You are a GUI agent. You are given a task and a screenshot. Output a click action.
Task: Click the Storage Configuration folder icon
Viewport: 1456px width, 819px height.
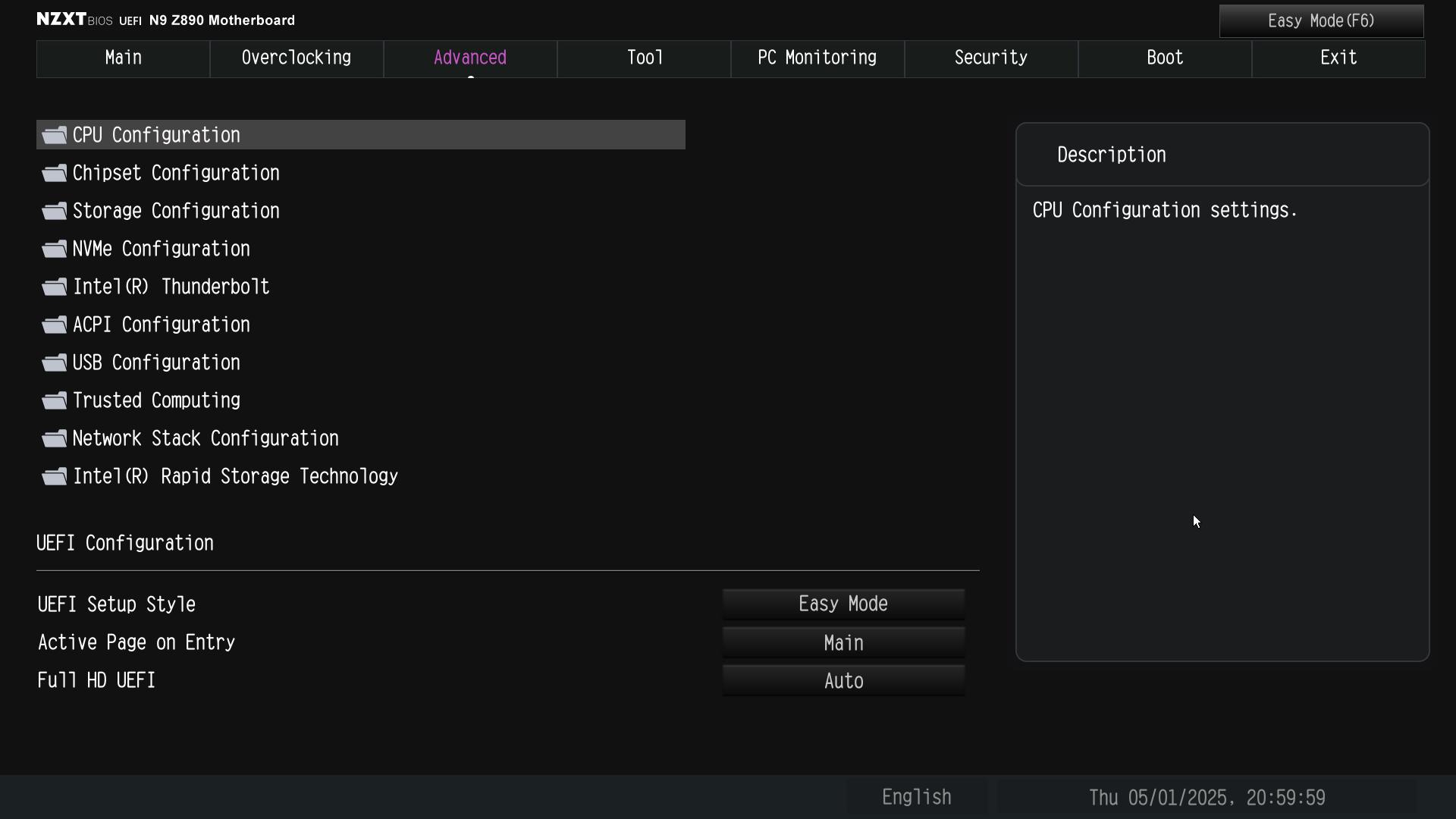pyautogui.click(x=55, y=211)
